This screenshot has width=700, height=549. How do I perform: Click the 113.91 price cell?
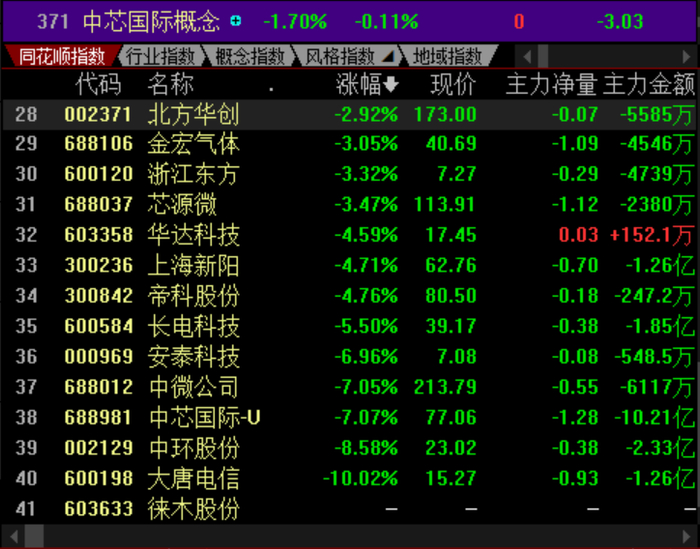point(445,204)
